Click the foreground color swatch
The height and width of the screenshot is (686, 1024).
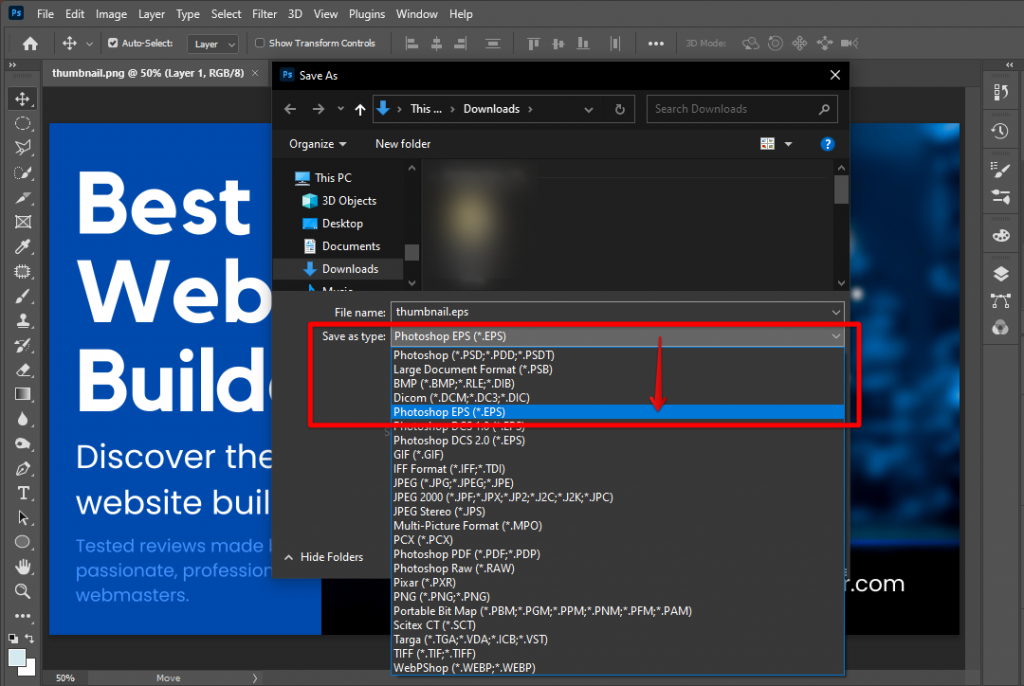pos(17,657)
